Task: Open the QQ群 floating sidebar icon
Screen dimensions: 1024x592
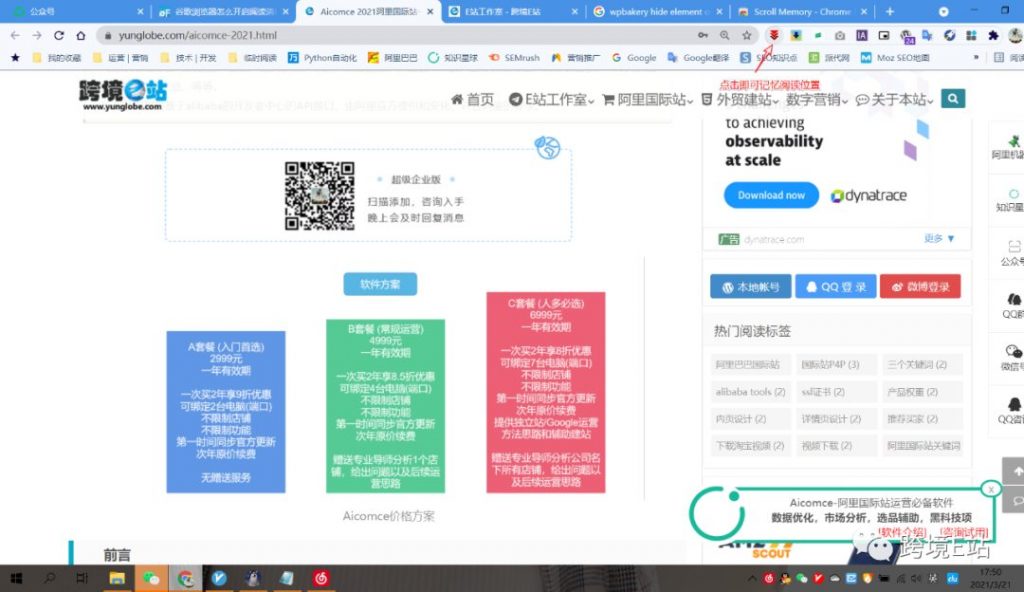Action: point(1013,305)
